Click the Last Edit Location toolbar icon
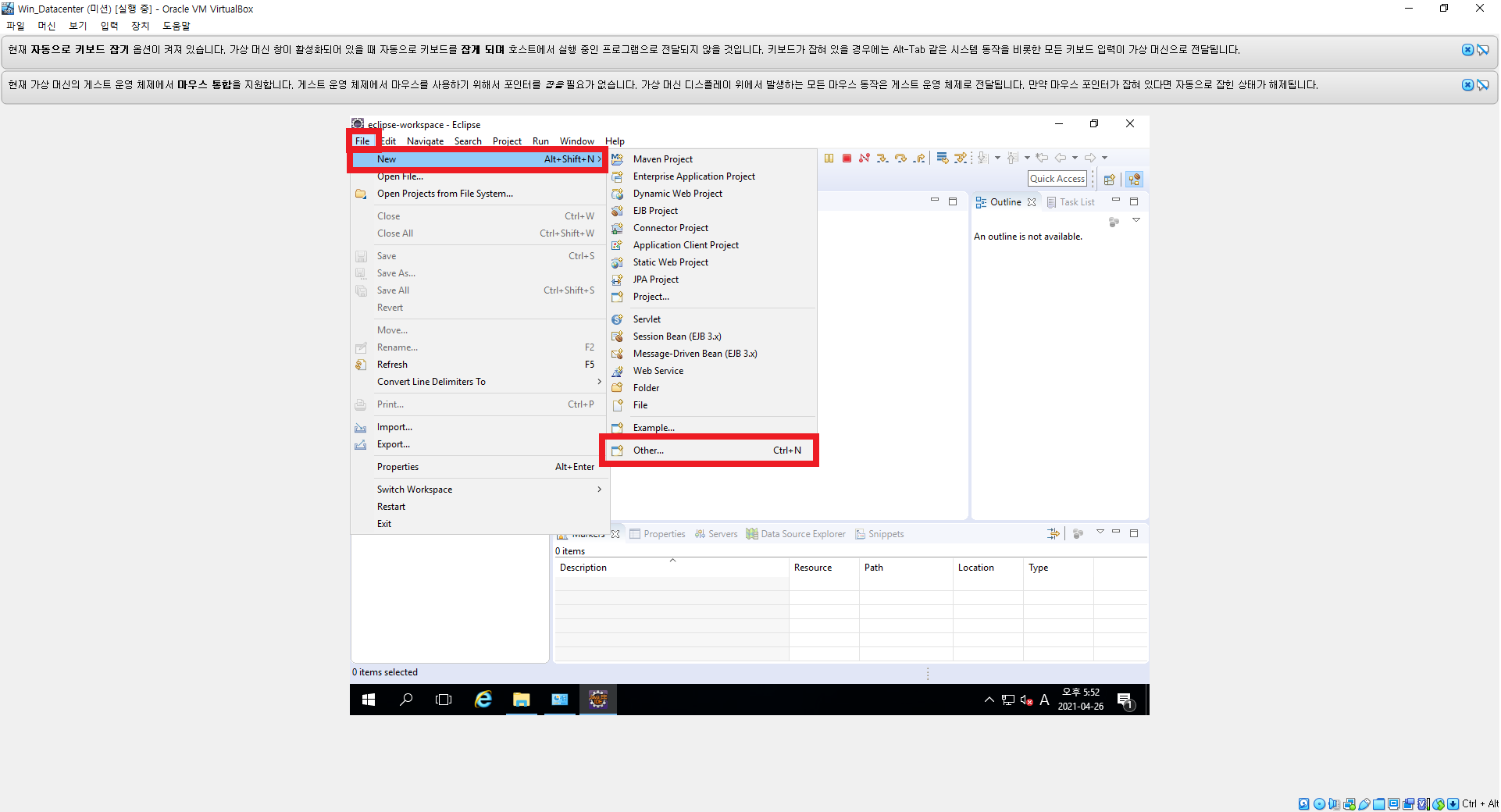 pyautogui.click(x=1042, y=158)
